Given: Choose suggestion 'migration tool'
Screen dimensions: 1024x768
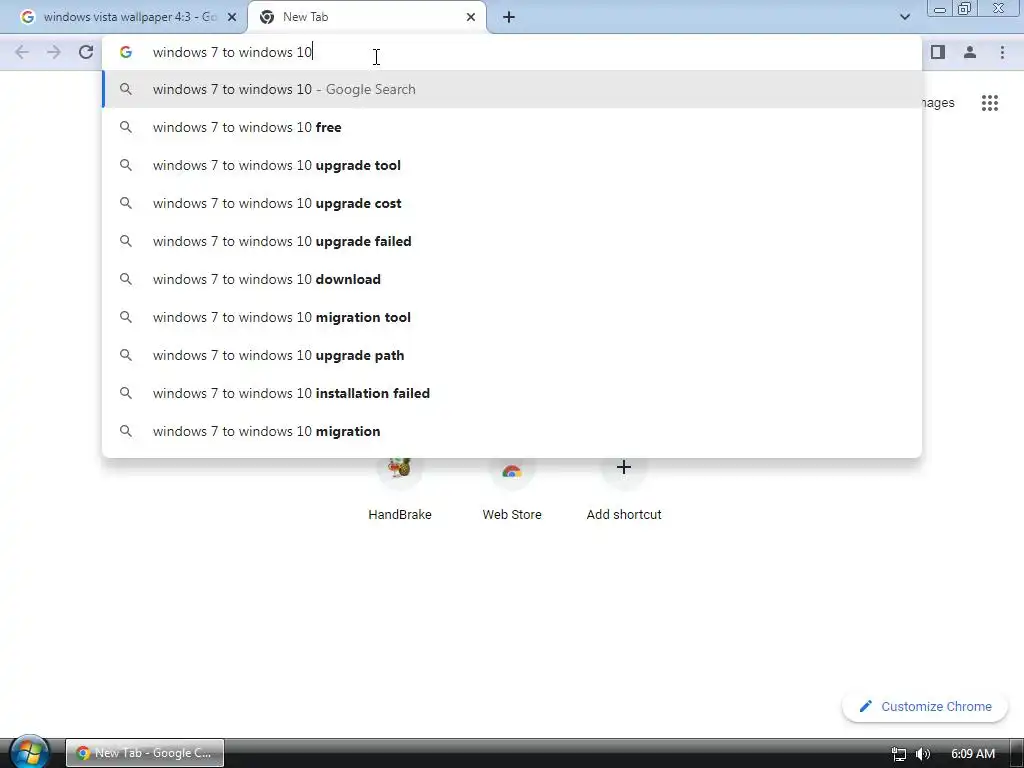Looking at the screenshot, I should coord(512,317).
